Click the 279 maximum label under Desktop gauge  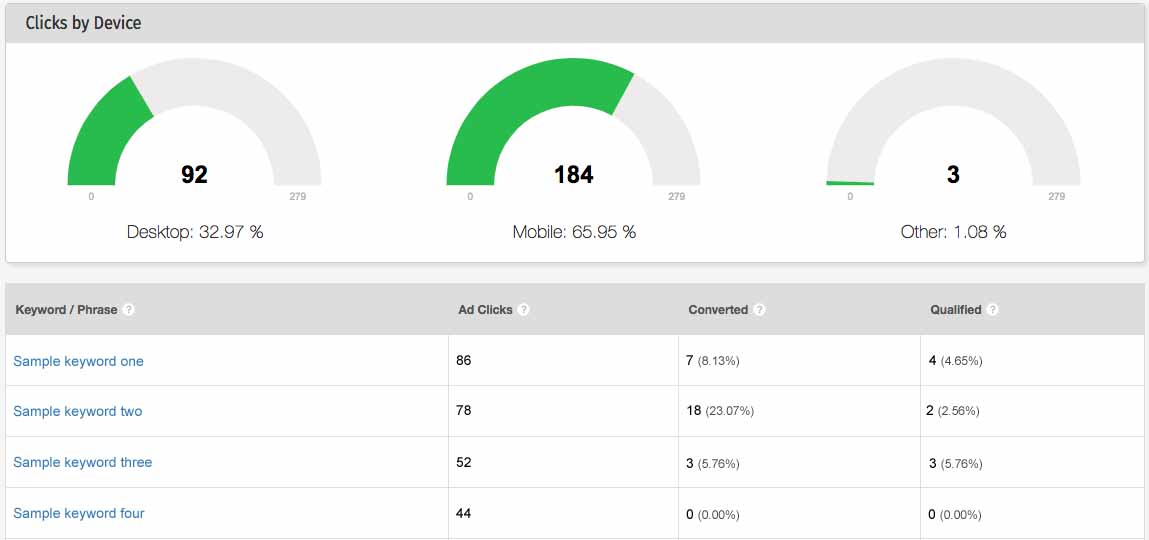[x=298, y=196]
